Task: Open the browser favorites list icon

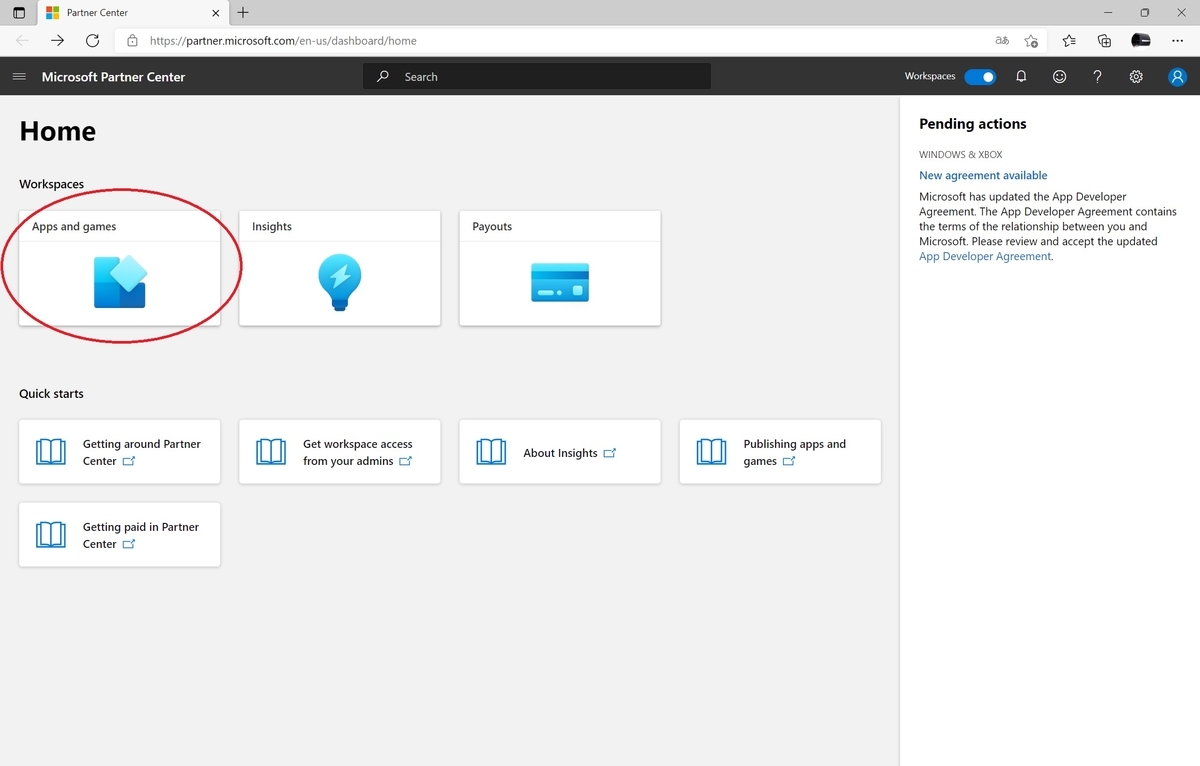Action: click(x=1069, y=41)
